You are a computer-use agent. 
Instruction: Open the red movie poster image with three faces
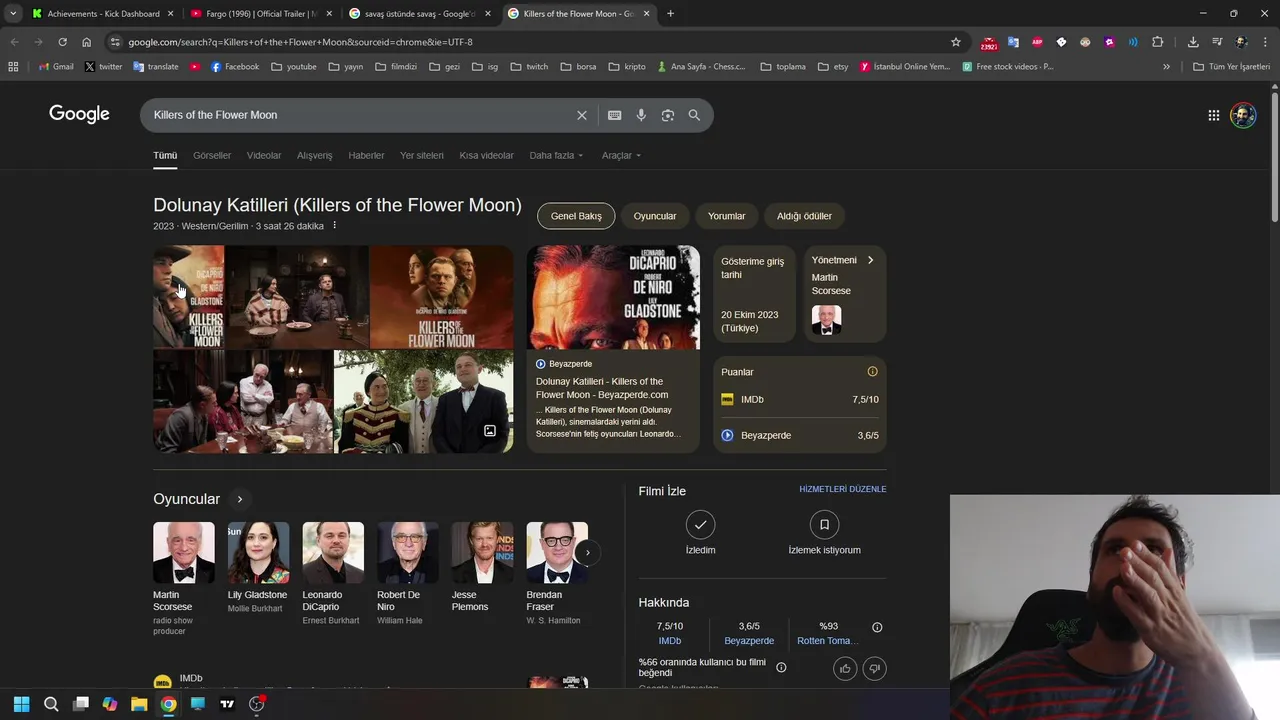tap(441, 297)
